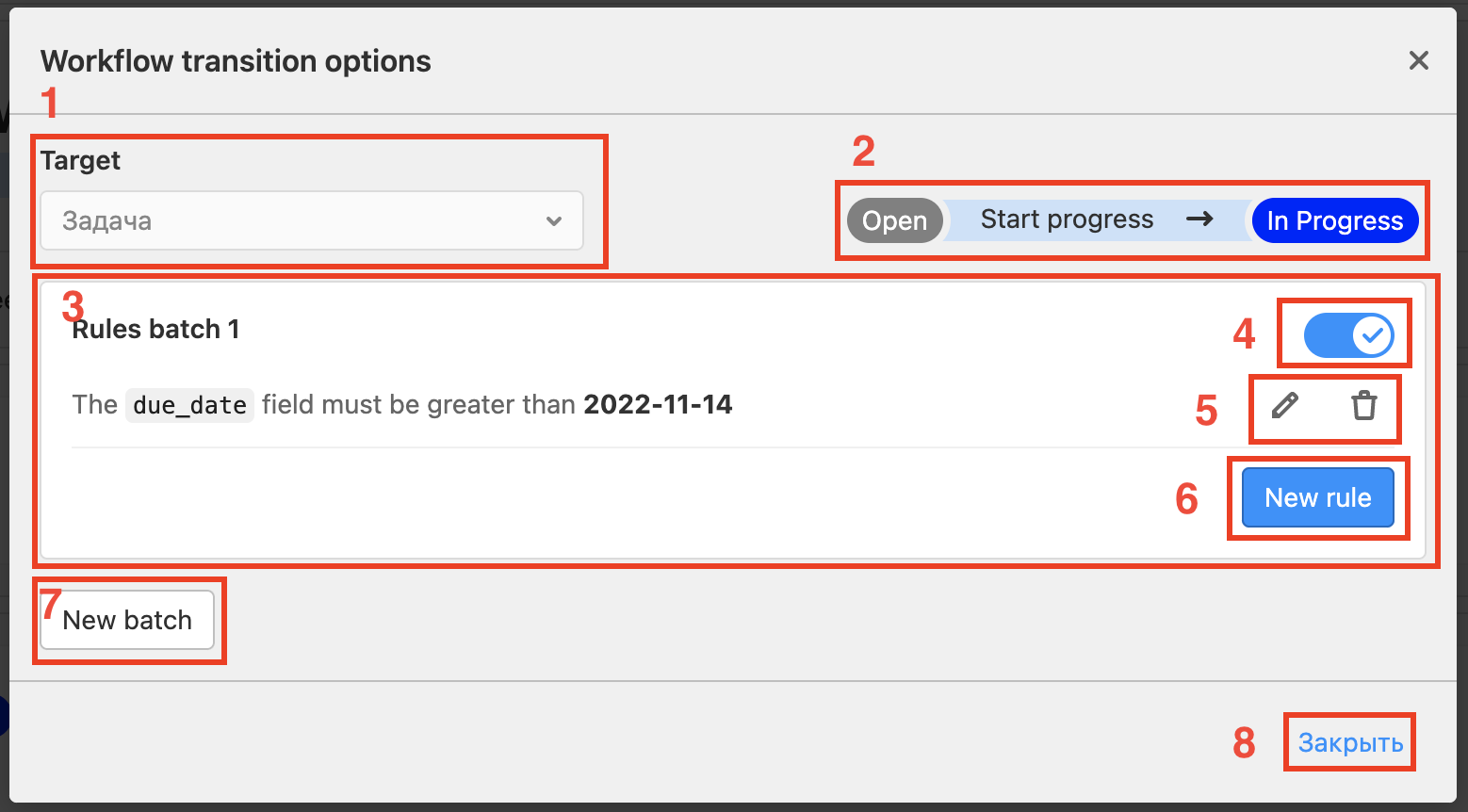
Task: Edit the due_date rule with pencil icon
Action: click(1285, 406)
